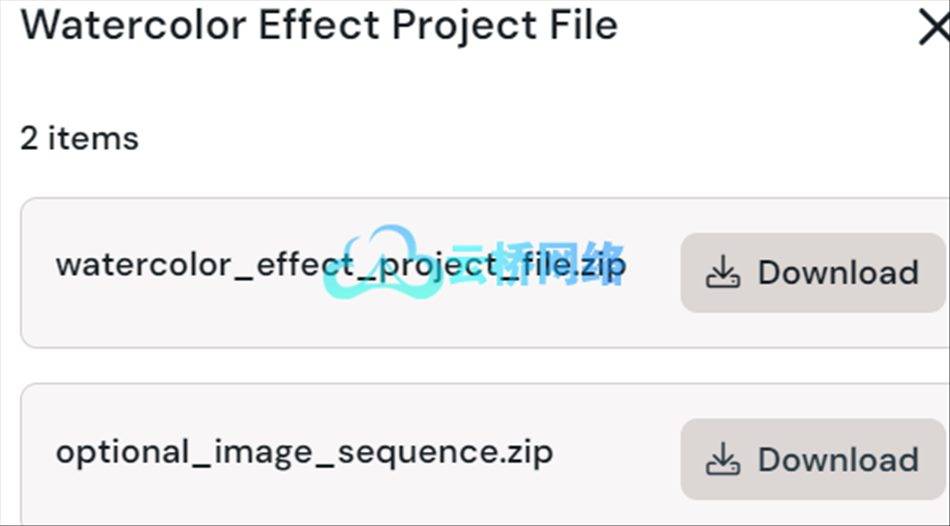Image resolution: width=950 pixels, height=526 pixels.
Task: Select the watercolor_effect_project_file.zip filename text
Action: click(341, 266)
